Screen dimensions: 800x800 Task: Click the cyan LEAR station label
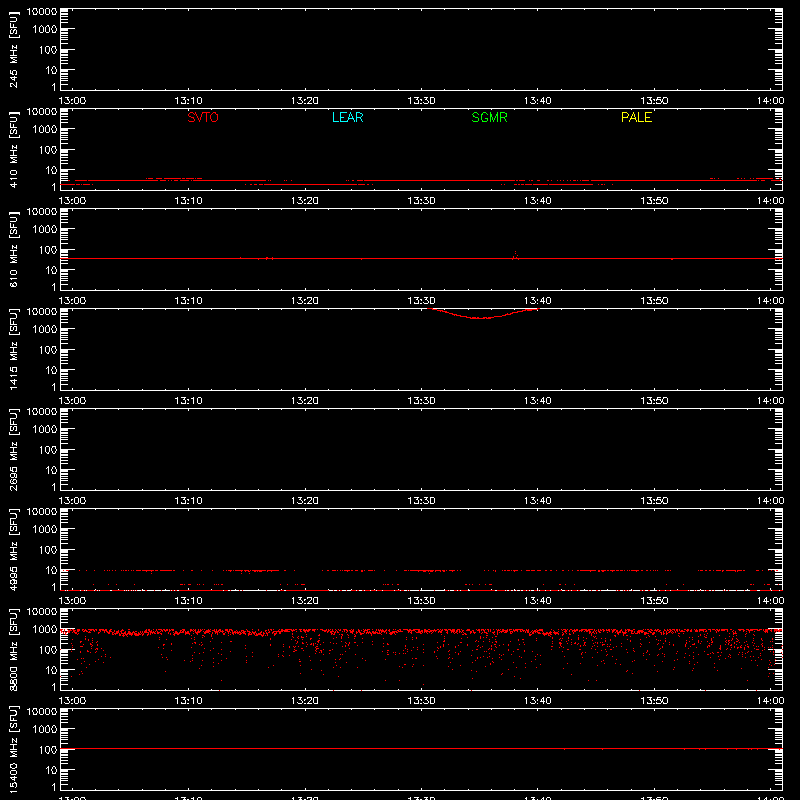point(347,117)
